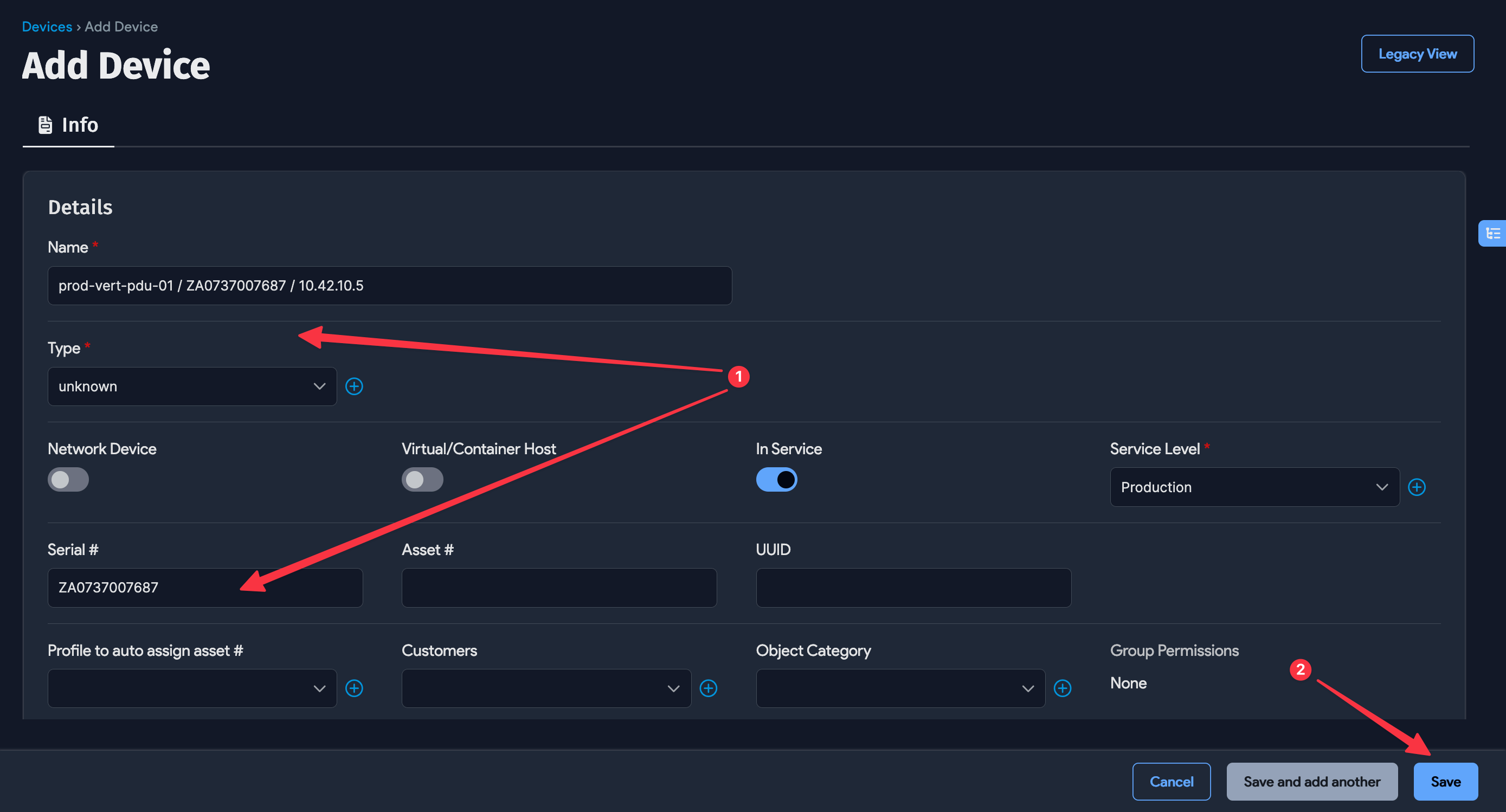Screen dimensions: 1506x812
Task: Navigate to Devices via breadcrumb
Action: [47, 27]
